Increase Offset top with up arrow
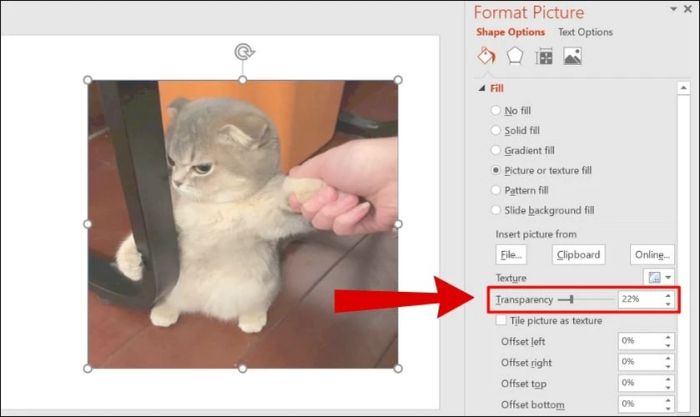This screenshot has width=700, height=417. pyautogui.click(x=668, y=379)
